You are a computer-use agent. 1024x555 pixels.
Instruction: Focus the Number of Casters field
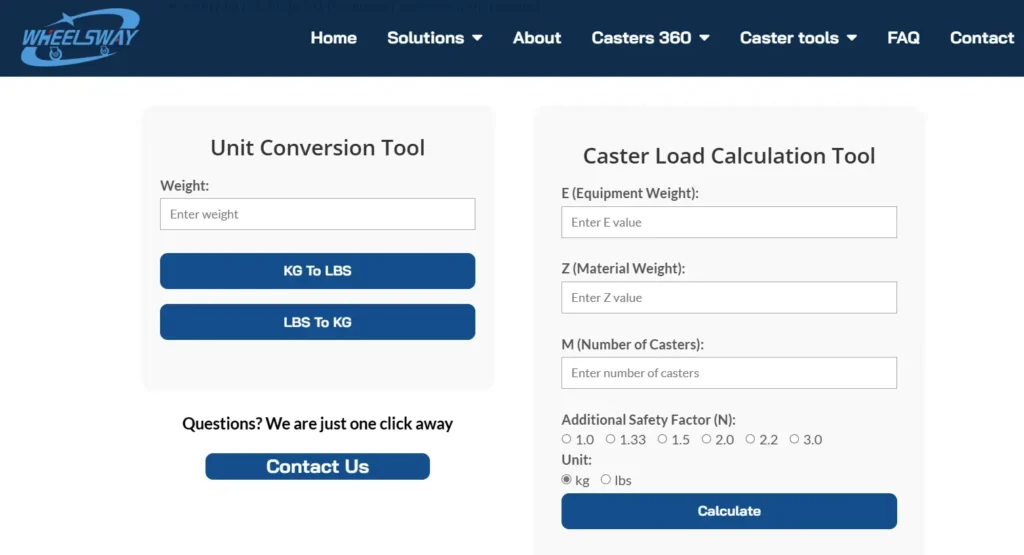click(x=729, y=373)
